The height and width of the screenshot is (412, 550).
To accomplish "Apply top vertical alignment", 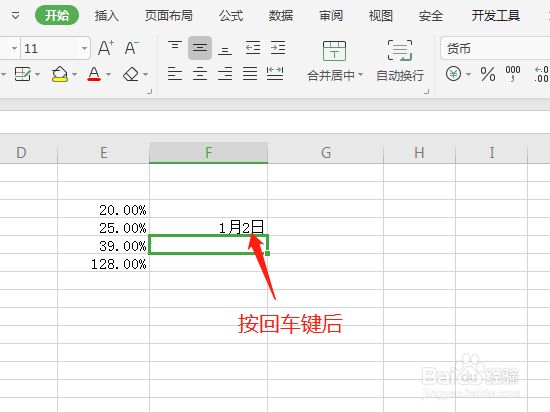I will pyautogui.click(x=175, y=47).
